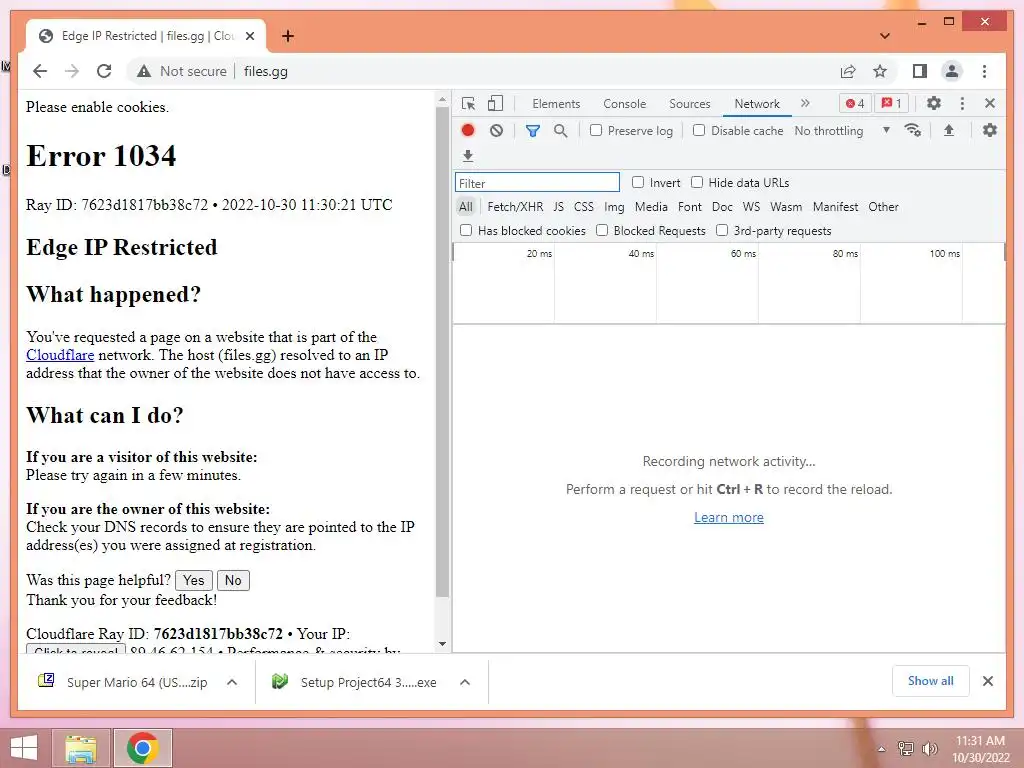
Task: Click the Yes feedback button
Action: click(x=194, y=580)
